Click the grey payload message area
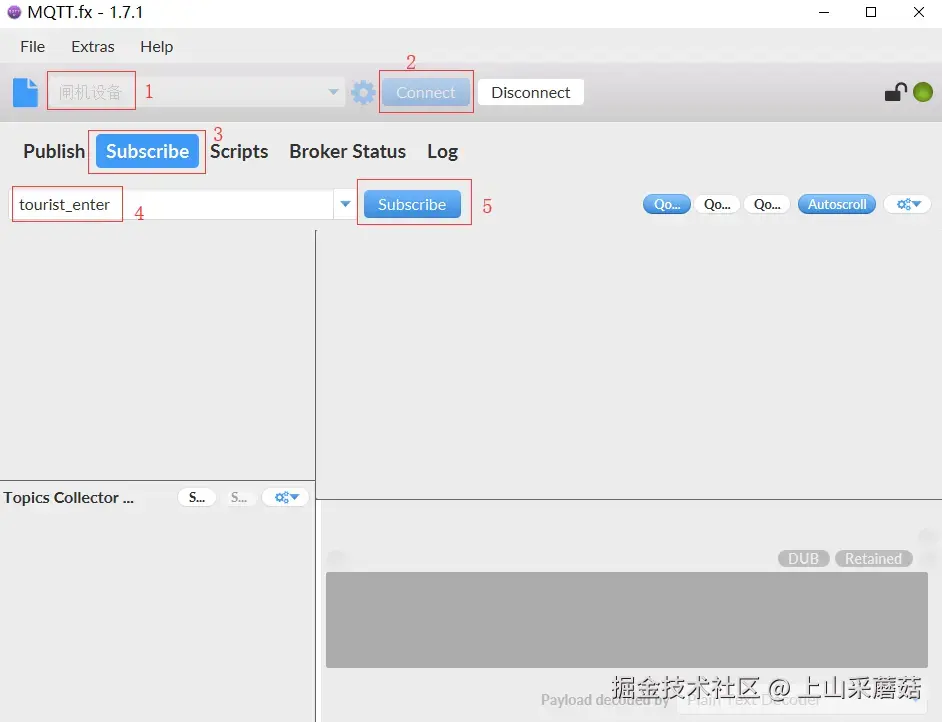The image size is (942, 722). pos(627,619)
